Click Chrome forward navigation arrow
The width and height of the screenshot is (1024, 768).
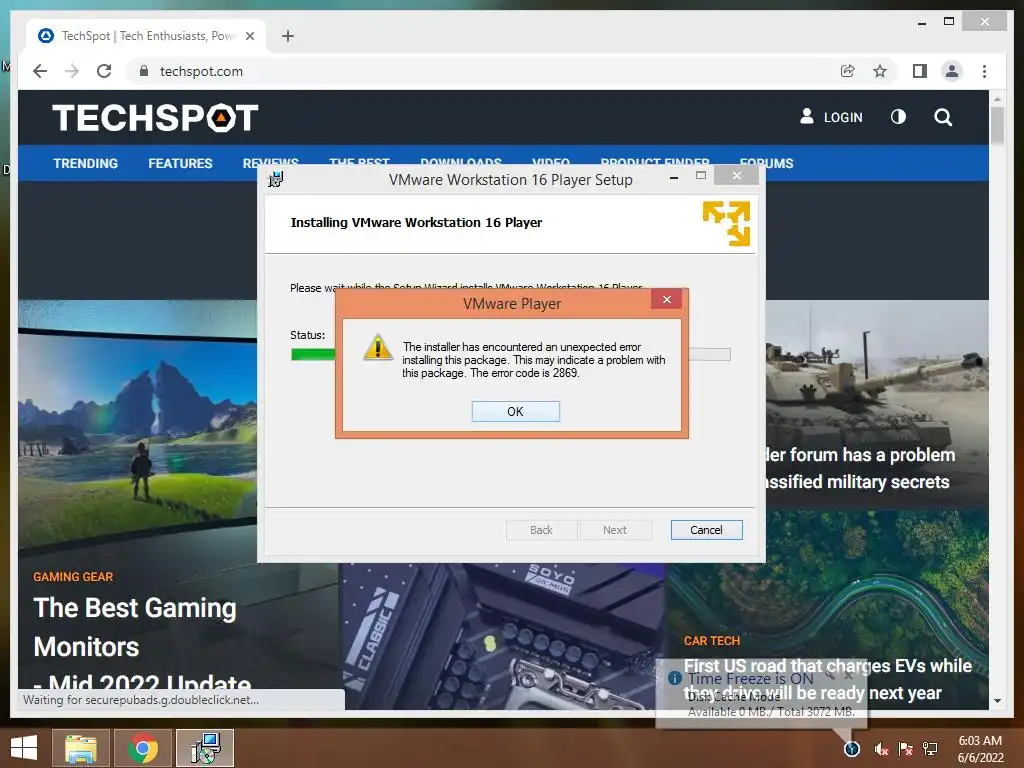point(72,71)
